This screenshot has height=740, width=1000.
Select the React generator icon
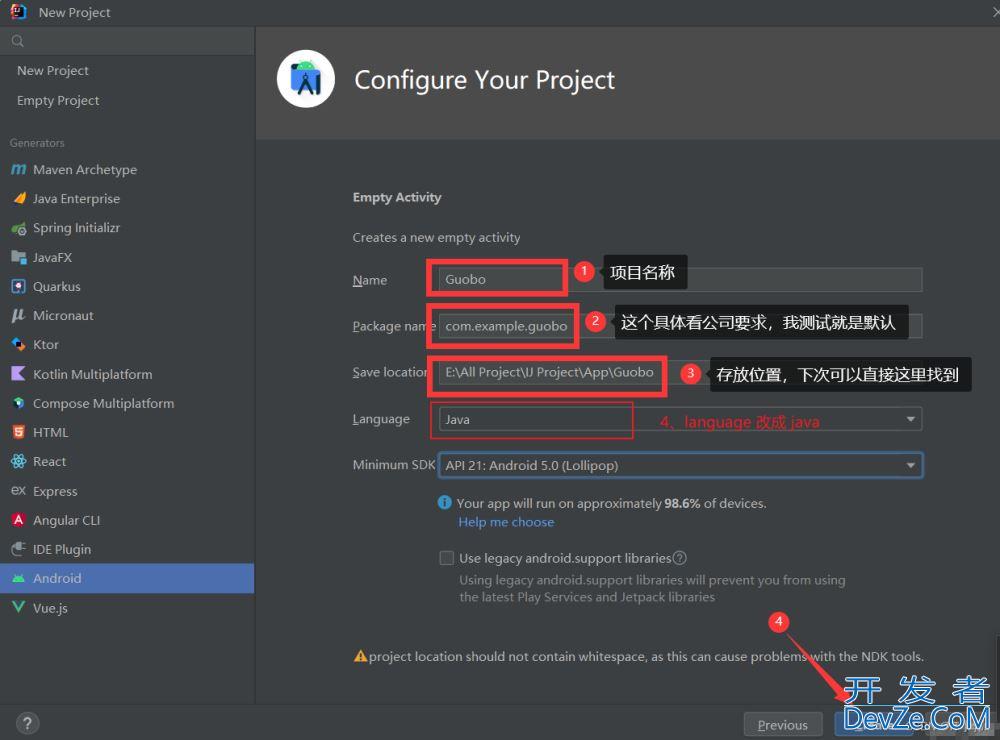coord(18,461)
